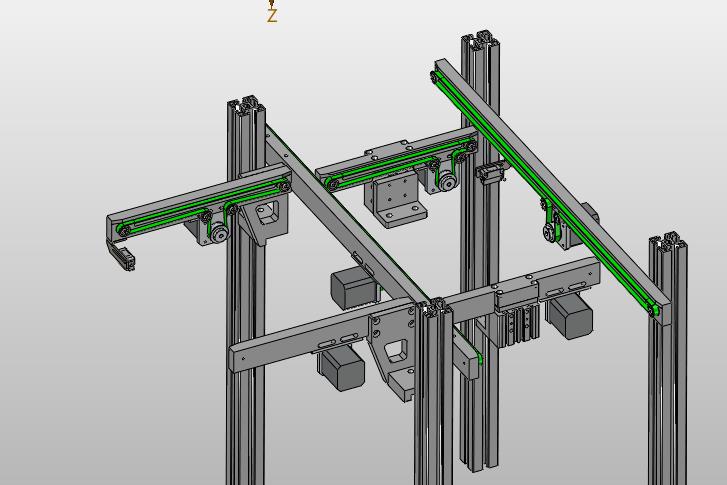
Task: Select the stepper motor under the front-left plate
Action: tap(341, 369)
